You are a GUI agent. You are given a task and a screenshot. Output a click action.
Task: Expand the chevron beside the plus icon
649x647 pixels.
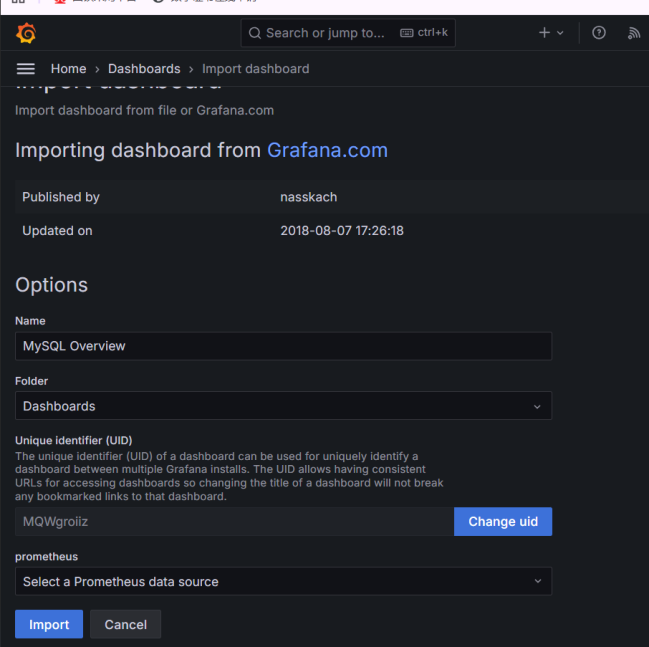pos(560,33)
